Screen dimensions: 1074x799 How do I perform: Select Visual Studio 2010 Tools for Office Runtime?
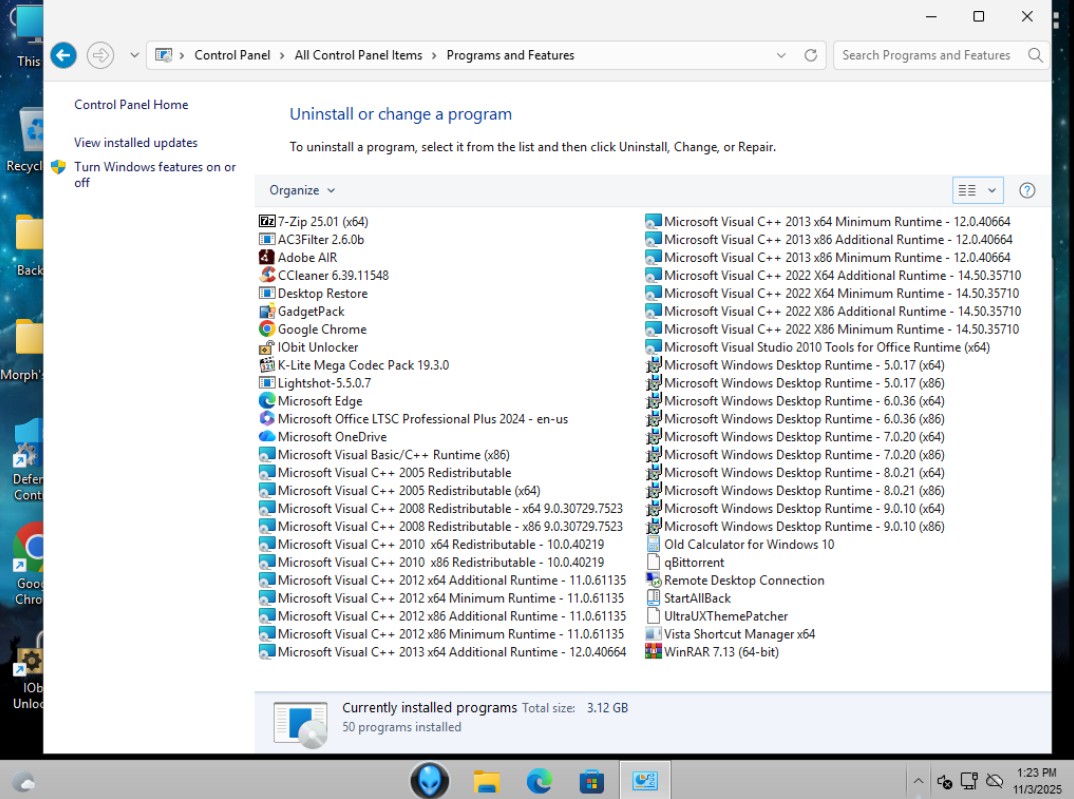pyautogui.click(x=818, y=347)
